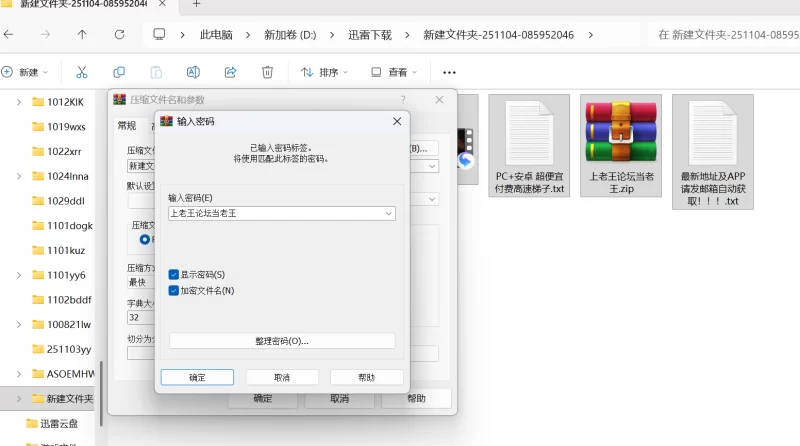Click the Cut scissors icon in toolbar

(82, 72)
